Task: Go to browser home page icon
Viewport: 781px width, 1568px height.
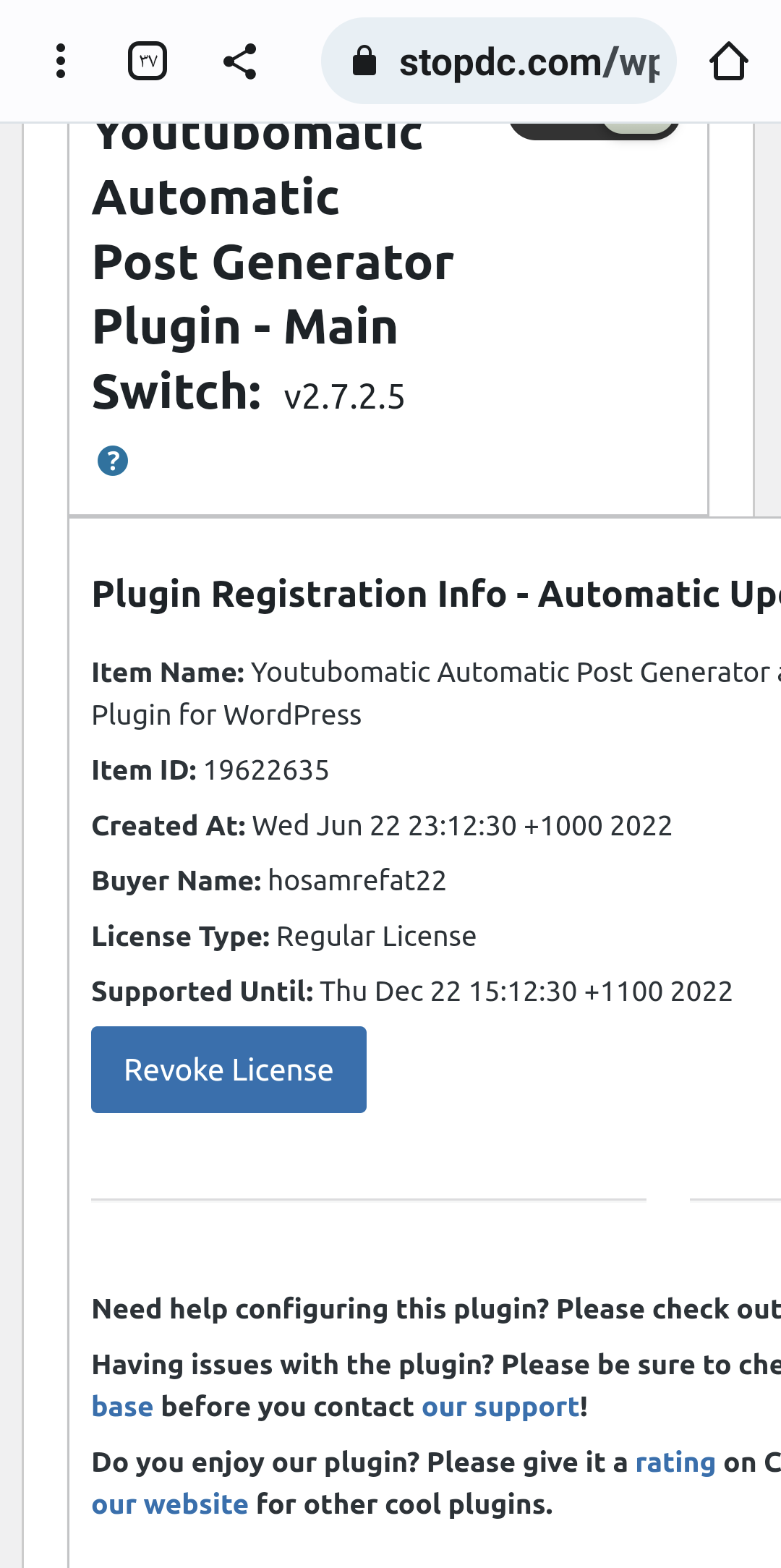Action: click(728, 61)
